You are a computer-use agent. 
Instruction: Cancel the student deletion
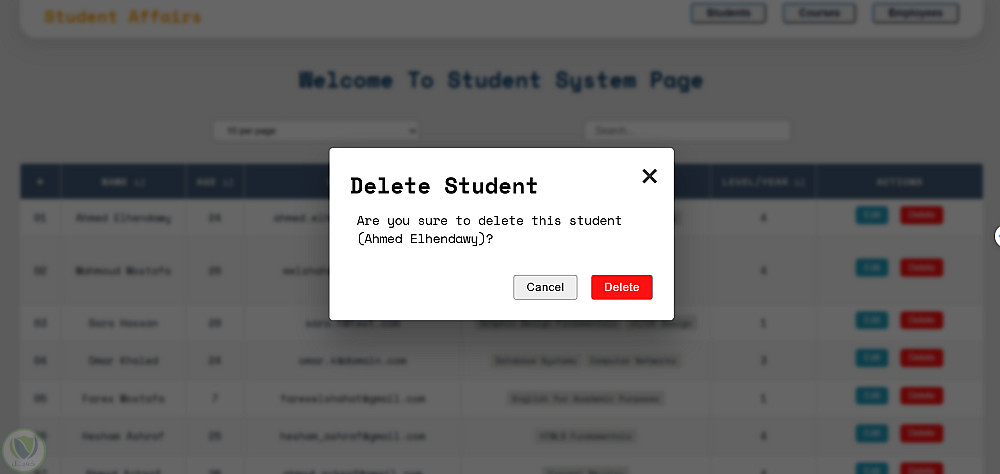[545, 287]
